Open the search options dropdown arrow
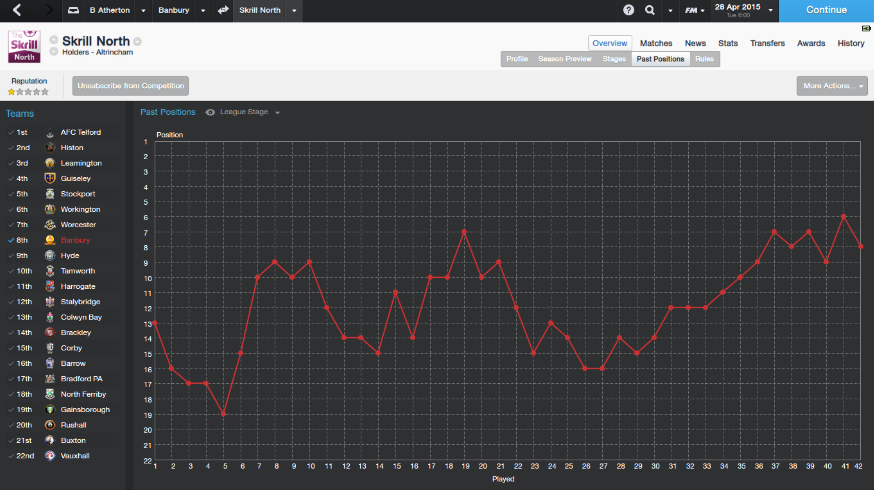 coord(670,11)
